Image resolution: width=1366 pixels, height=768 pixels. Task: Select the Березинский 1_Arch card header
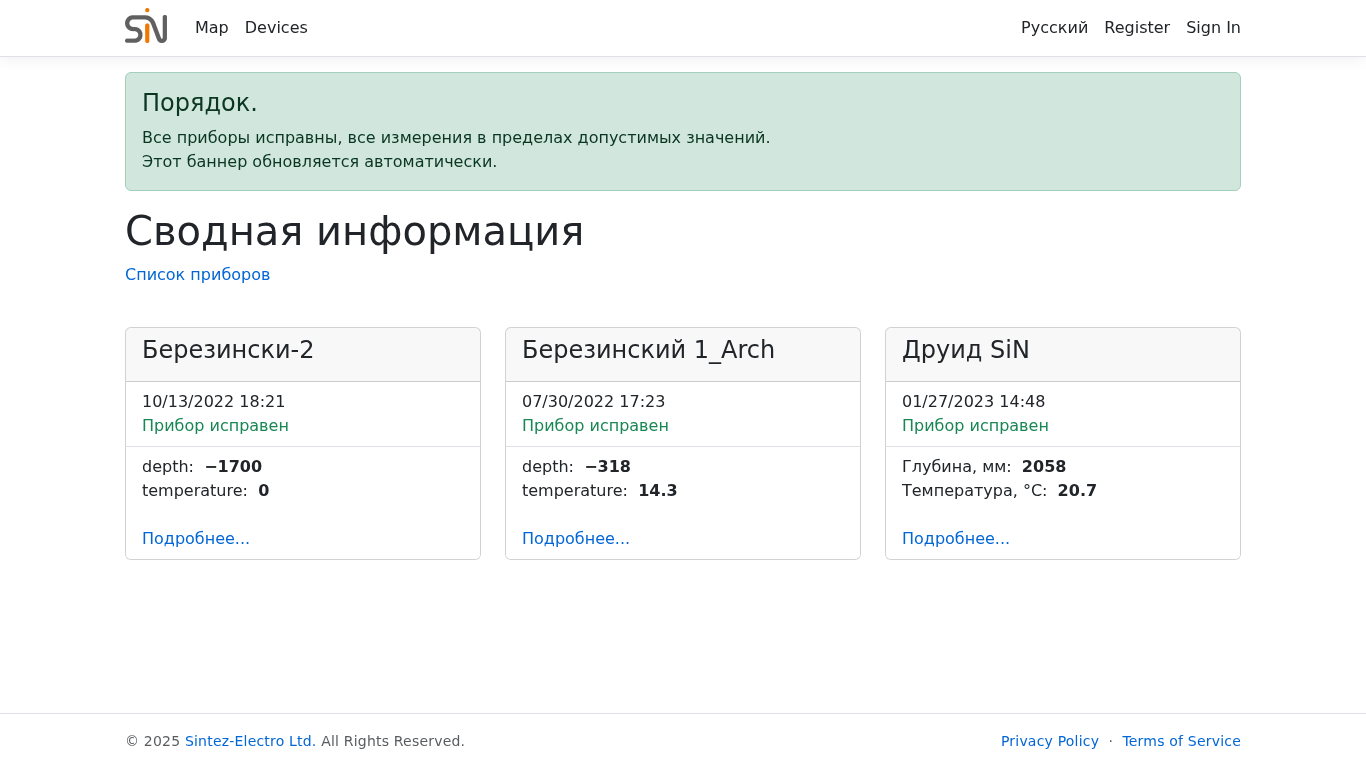[x=648, y=350]
